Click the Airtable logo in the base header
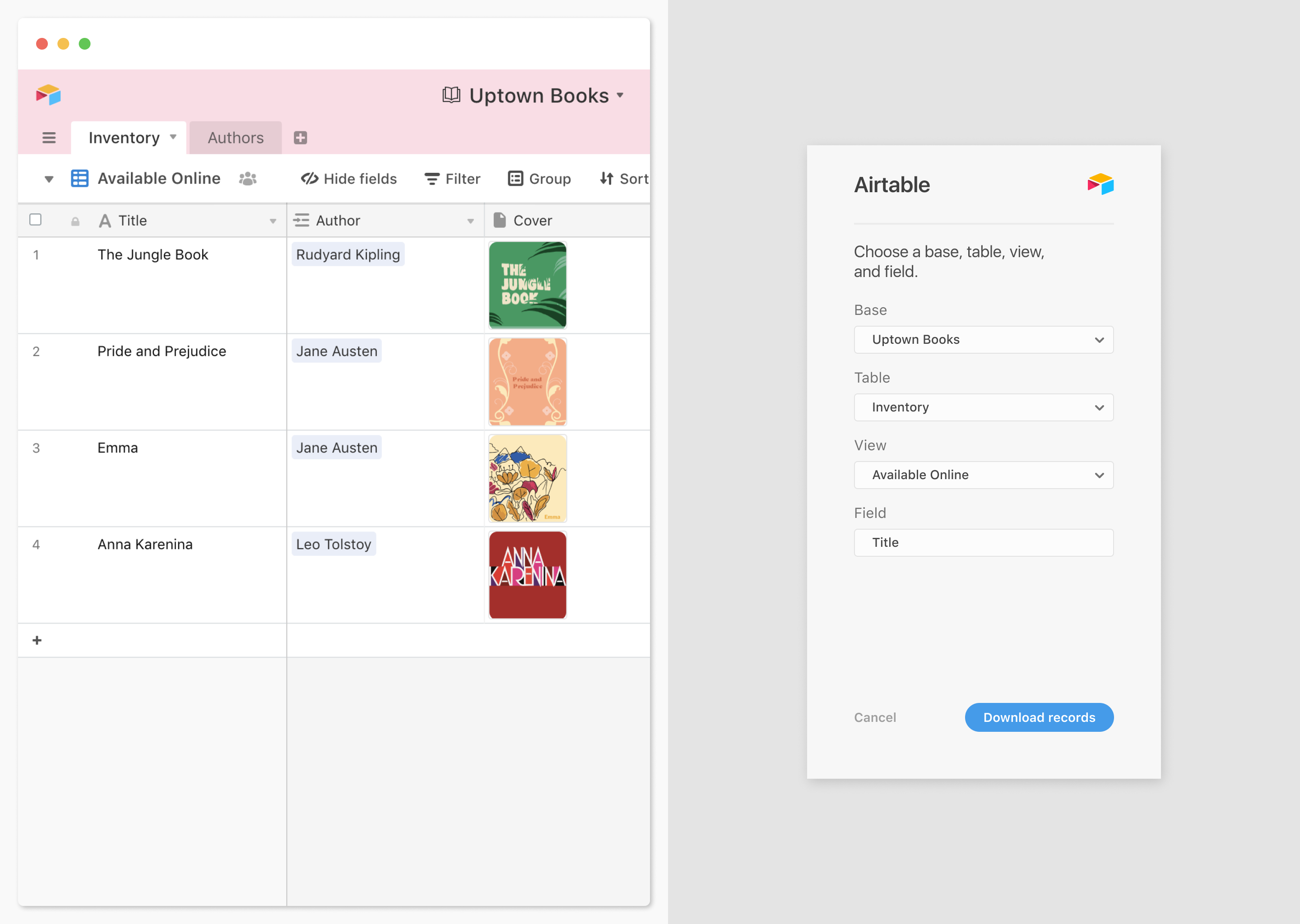Screen dimensions: 1300x924 pyautogui.click(x=48, y=94)
